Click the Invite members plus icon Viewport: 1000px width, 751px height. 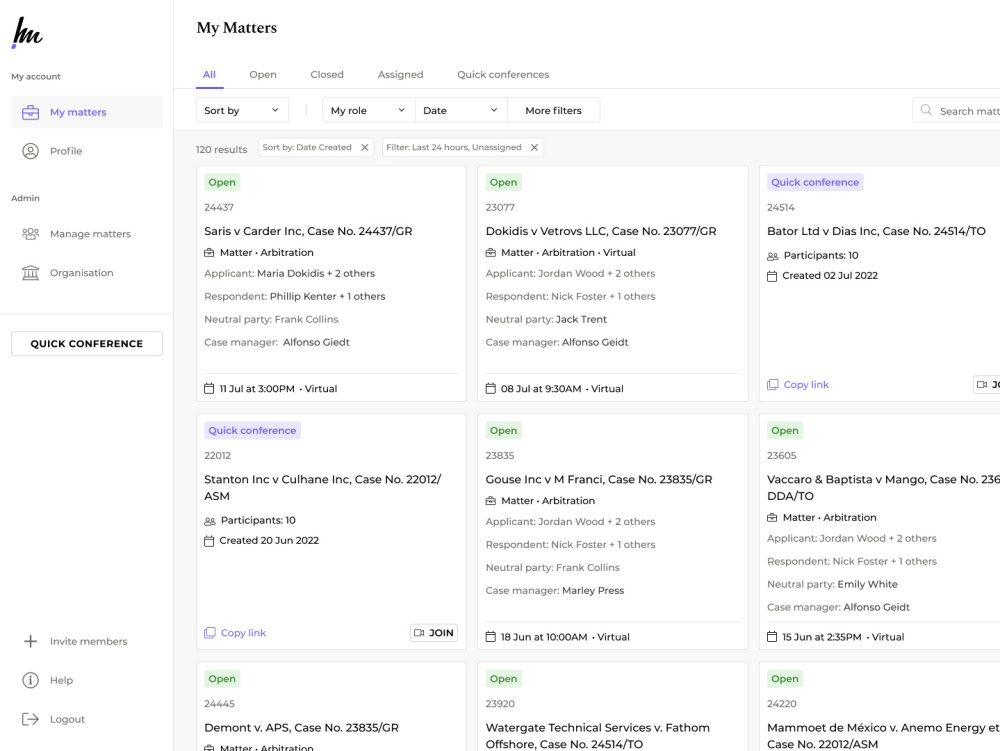click(x=30, y=641)
